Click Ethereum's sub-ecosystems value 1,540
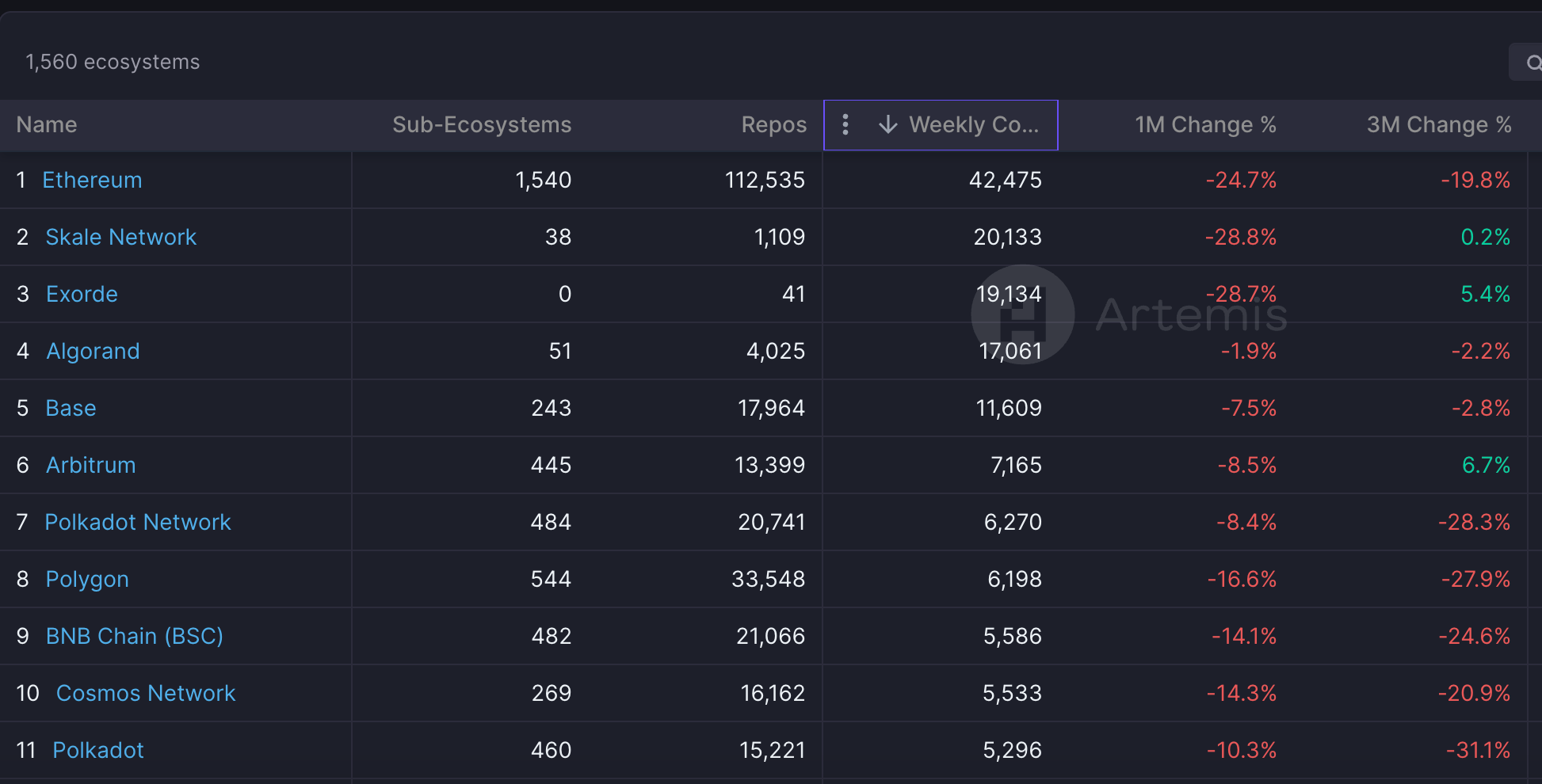Screen dimensions: 1542x784 543,180
